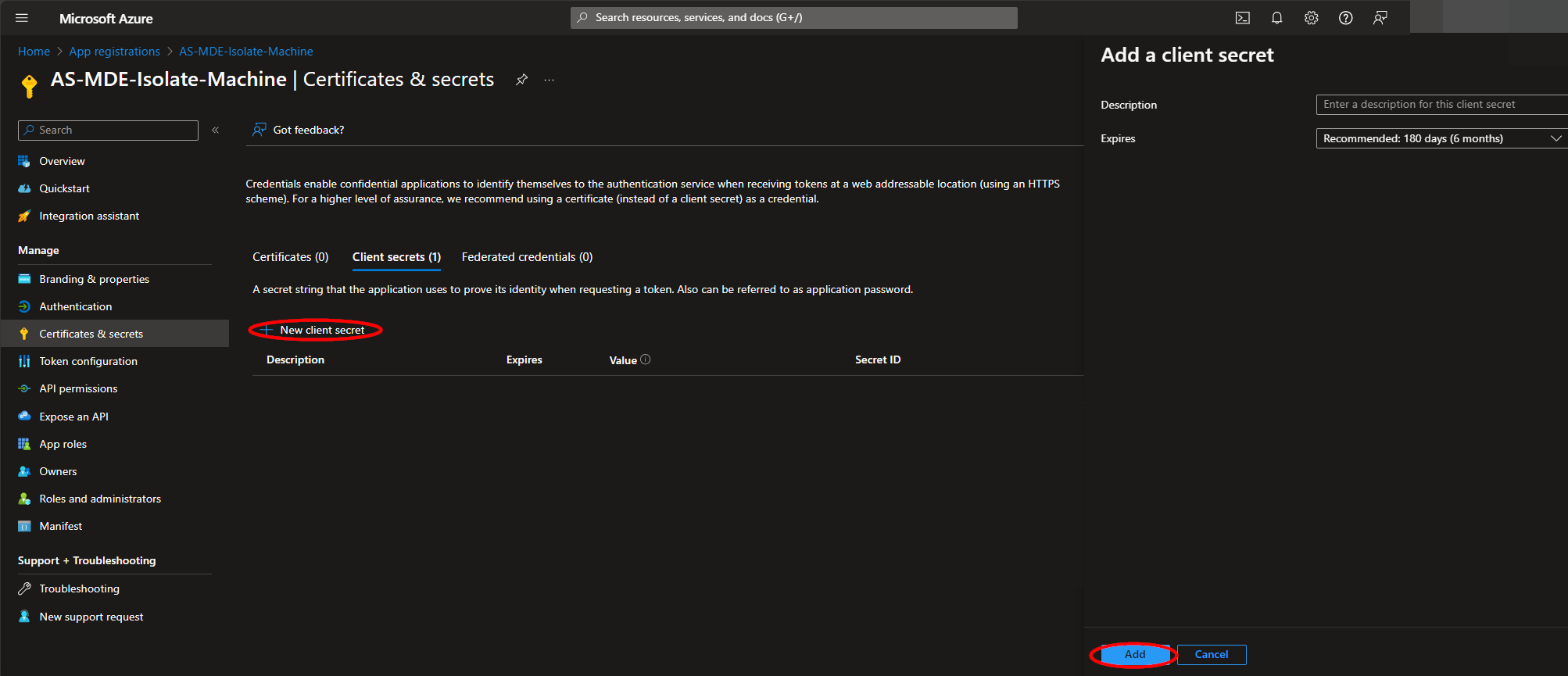Follow the AS-MDE-Isolate-Machine breadcrumb

tap(246, 52)
